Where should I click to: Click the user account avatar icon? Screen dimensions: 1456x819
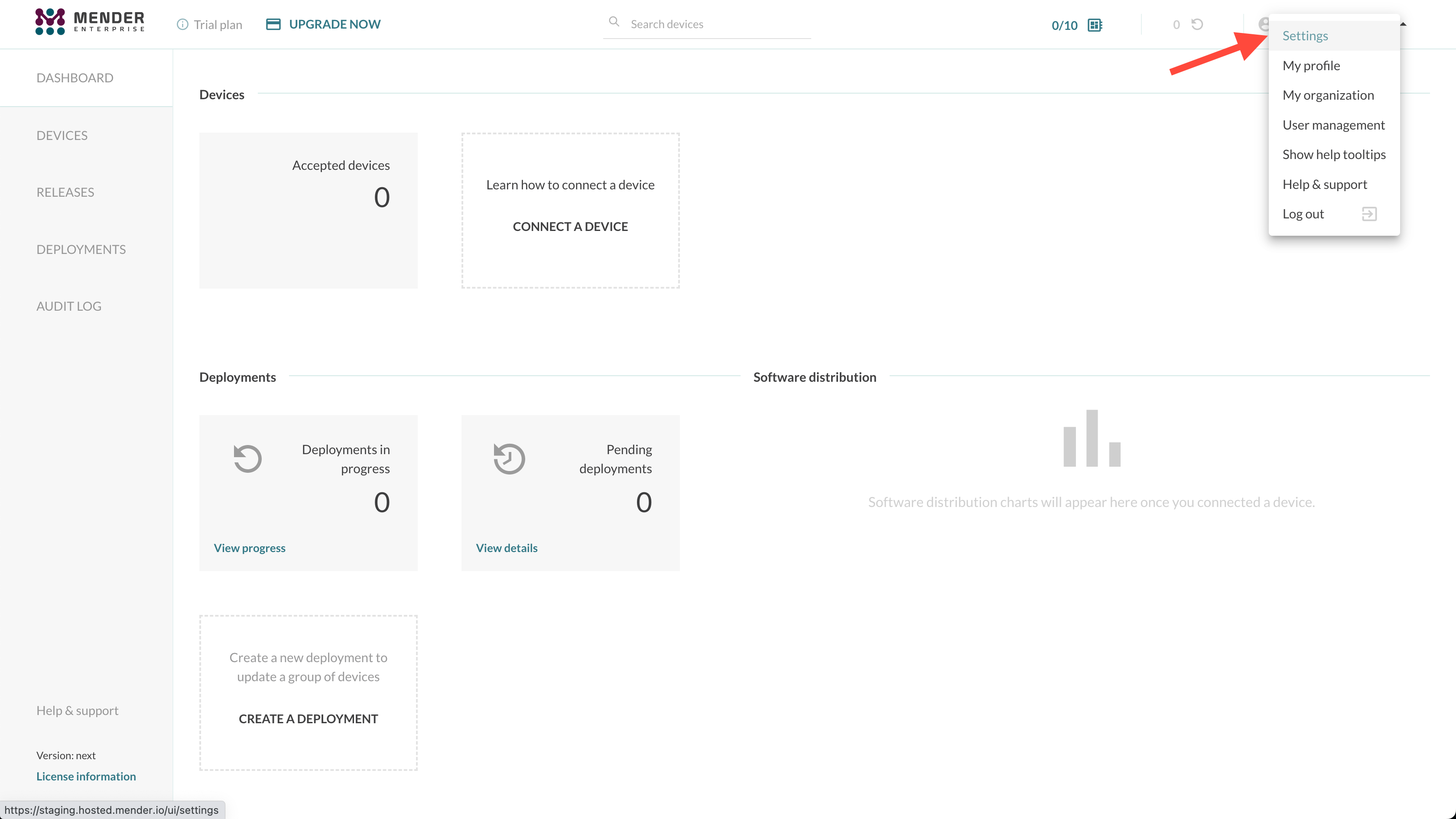coord(1263,24)
